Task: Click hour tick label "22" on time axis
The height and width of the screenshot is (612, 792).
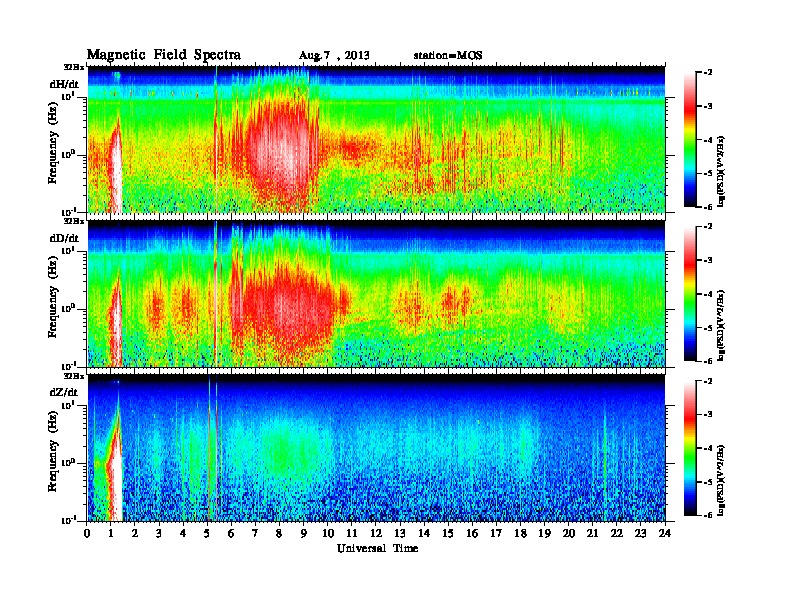Action: point(616,533)
